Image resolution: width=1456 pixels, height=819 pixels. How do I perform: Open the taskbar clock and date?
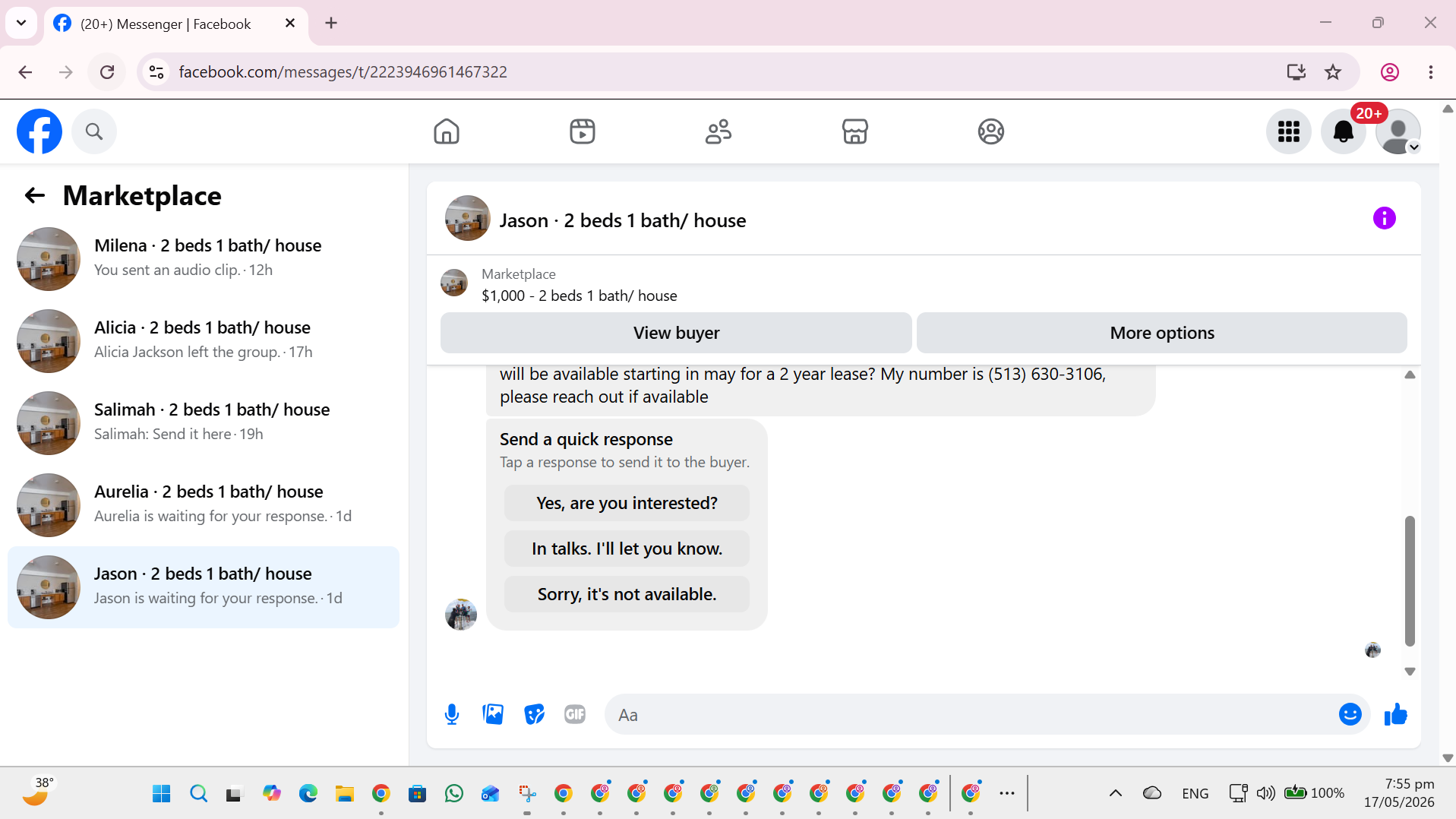(x=1399, y=792)
